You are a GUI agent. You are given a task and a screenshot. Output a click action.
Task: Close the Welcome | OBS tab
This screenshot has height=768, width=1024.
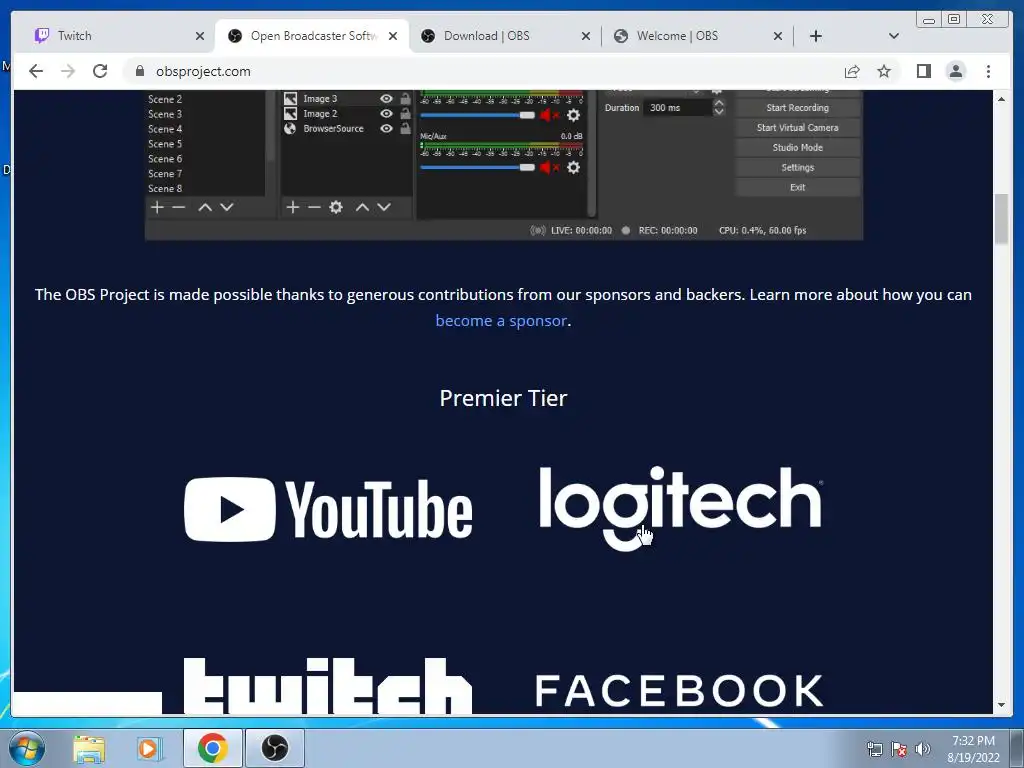(x=778, y=36)
